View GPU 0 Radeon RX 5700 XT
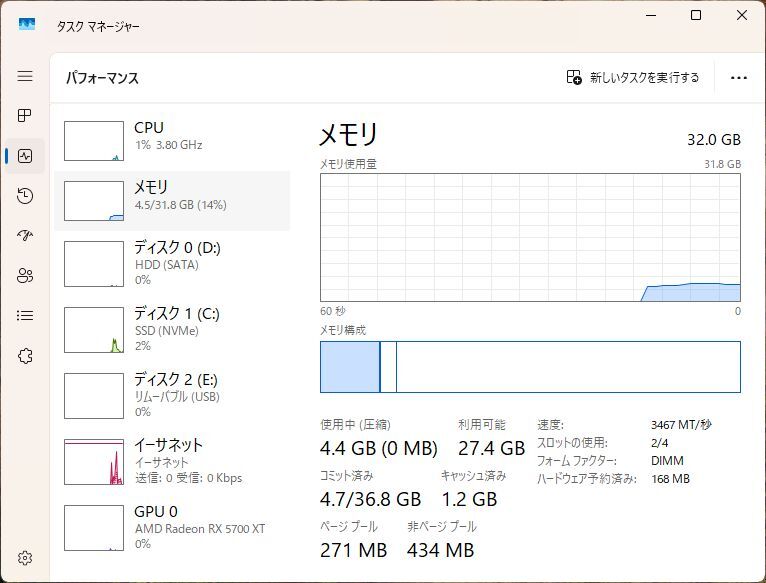766x583 pixels. point(172,526)
